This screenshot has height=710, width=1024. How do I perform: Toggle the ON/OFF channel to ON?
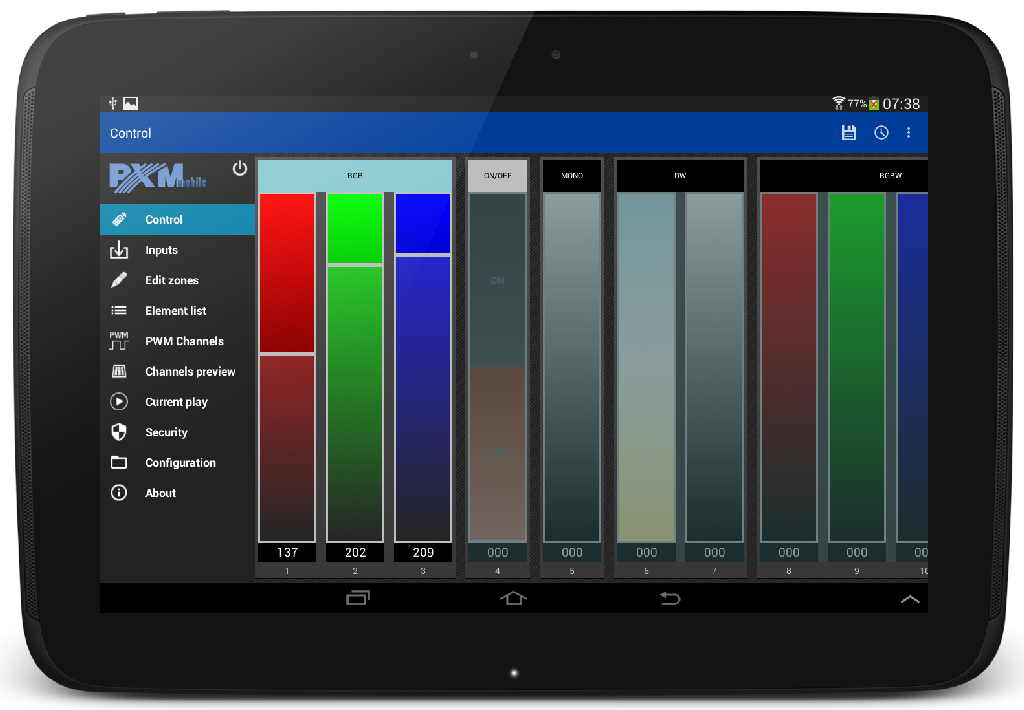(x=496, y=281)
